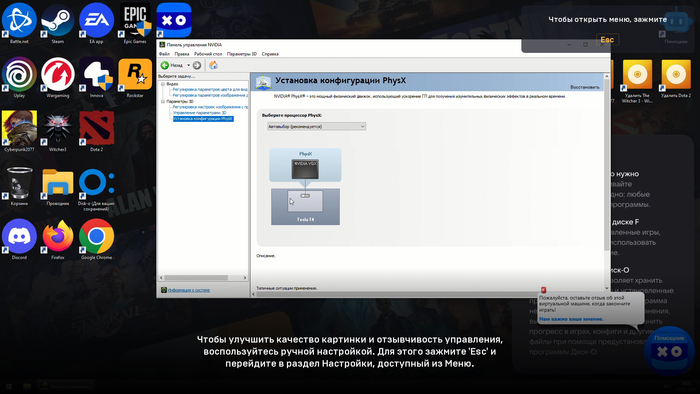The height and width of the screenshot is (394, 700).
Task: Launch Battle.net from the desktop
Action: click(19, 23)
